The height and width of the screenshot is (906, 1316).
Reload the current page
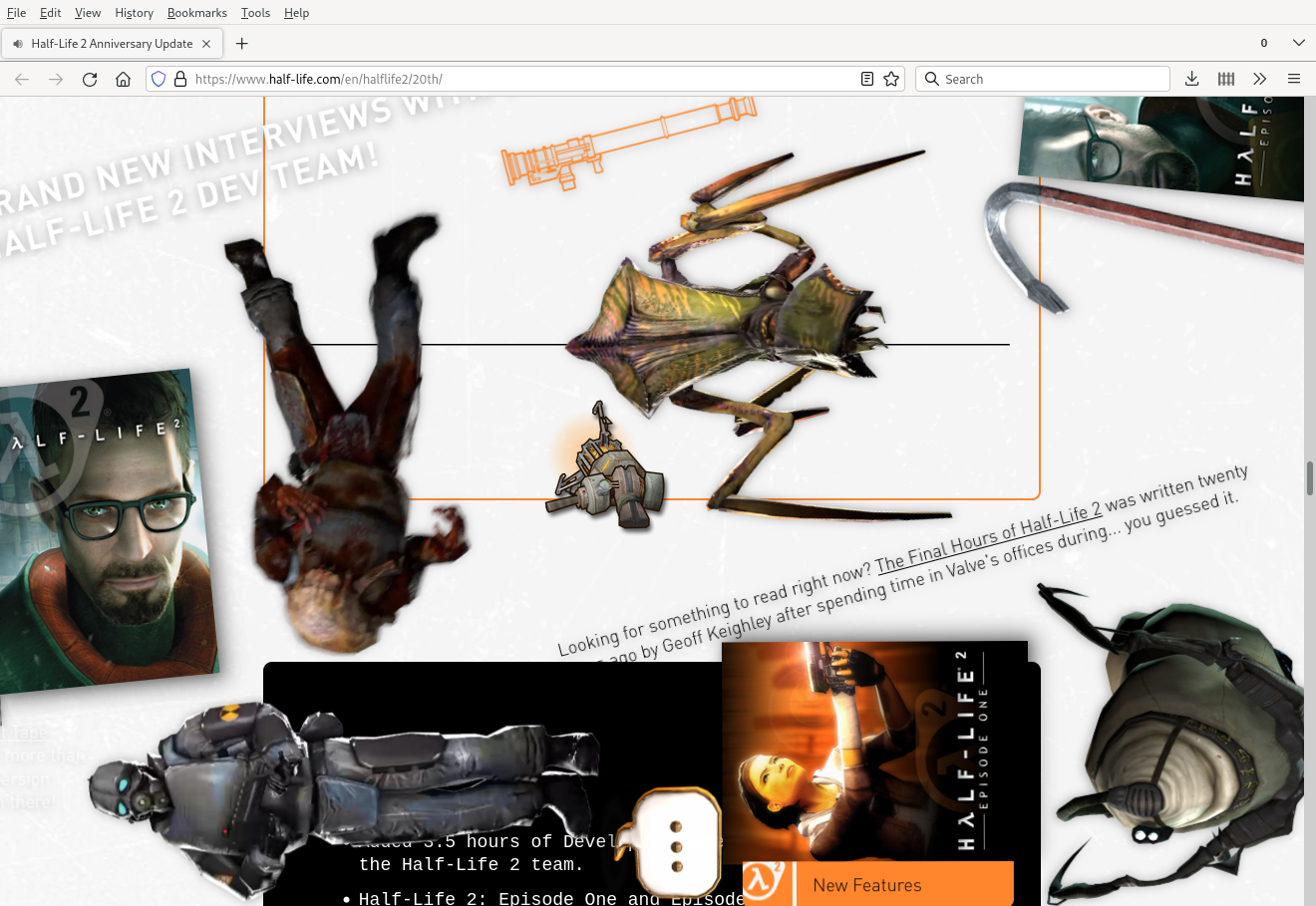coord(90,79)
